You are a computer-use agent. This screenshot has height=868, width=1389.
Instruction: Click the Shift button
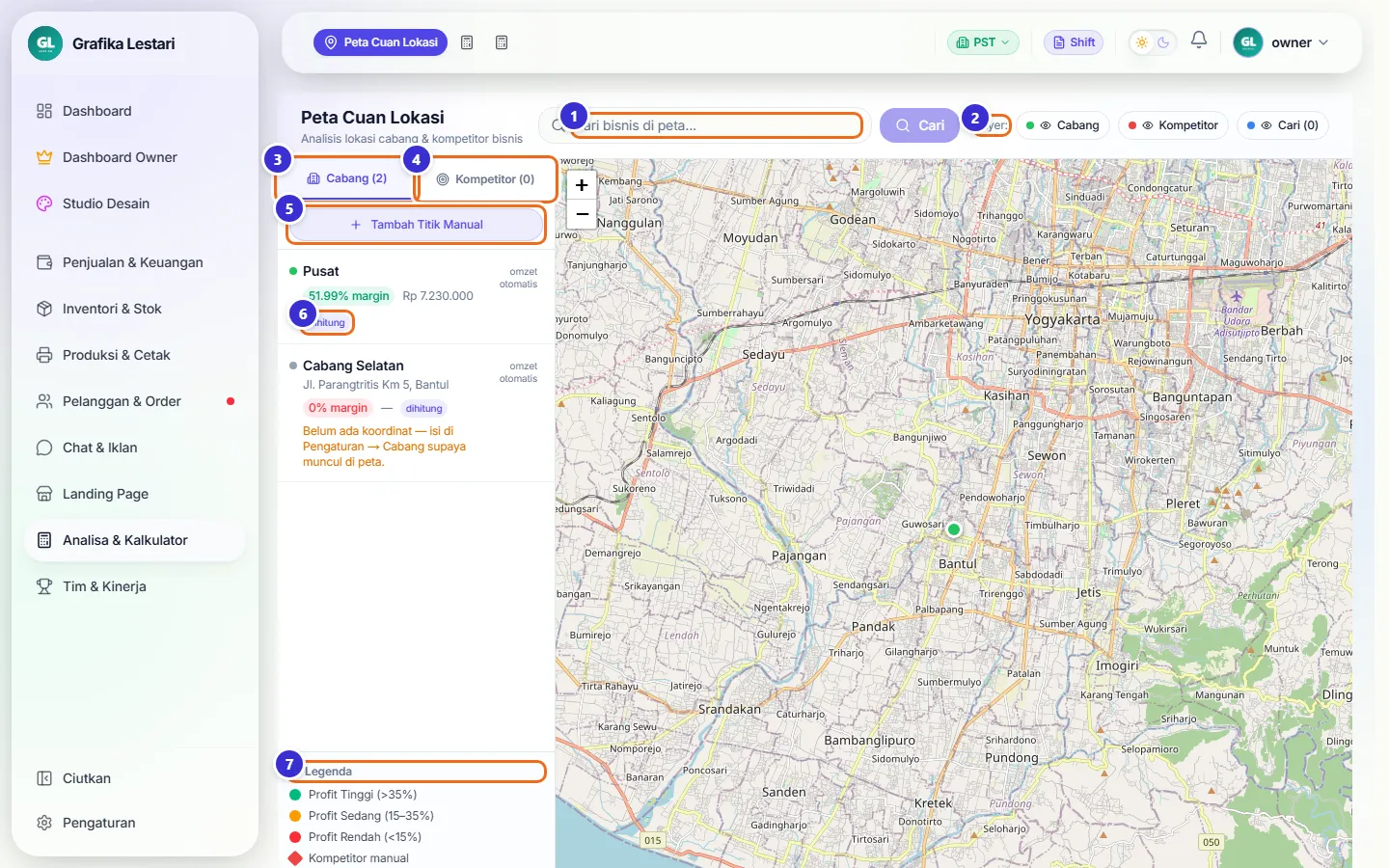pyautogui.click(x=1074, y=42)
